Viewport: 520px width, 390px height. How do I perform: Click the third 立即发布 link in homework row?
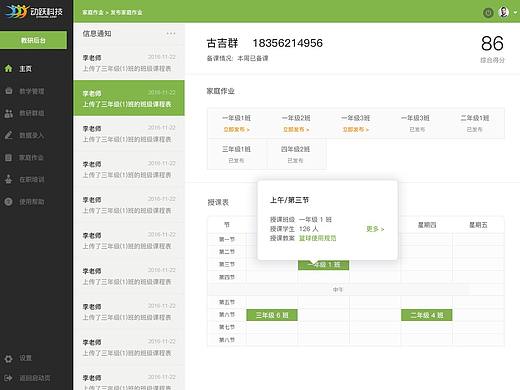356,129
